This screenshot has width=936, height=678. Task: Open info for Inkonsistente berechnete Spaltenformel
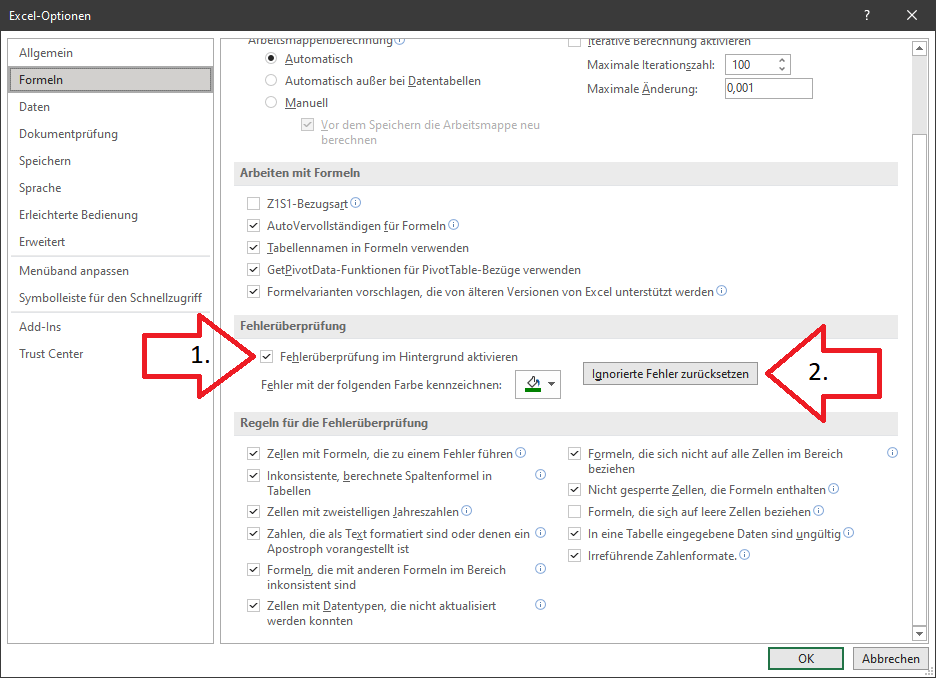tap(540, 475)
